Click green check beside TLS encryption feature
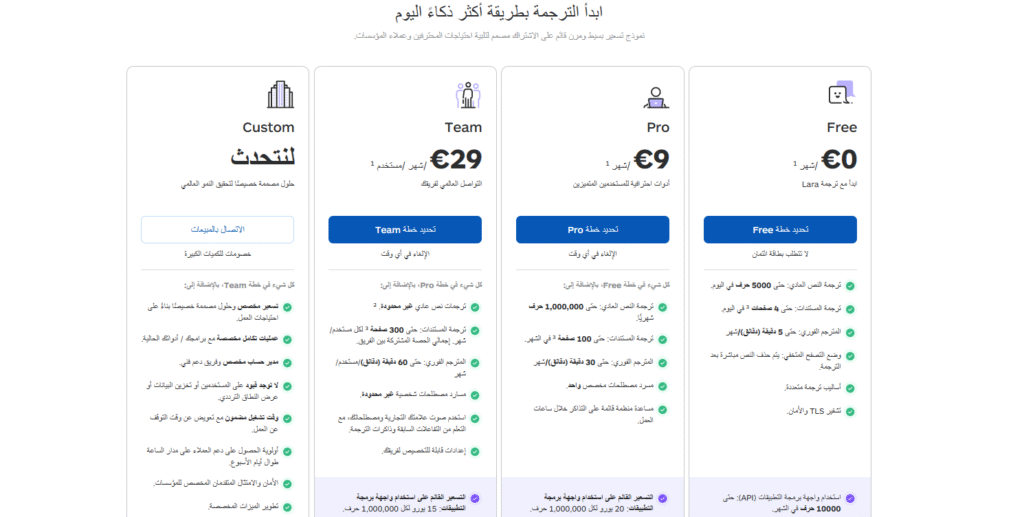 pyautogui.click(x=850, y=412)
